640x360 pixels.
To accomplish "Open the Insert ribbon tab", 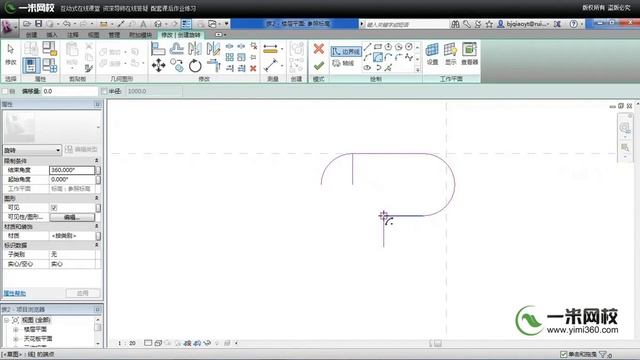I will tap(52, 35).
